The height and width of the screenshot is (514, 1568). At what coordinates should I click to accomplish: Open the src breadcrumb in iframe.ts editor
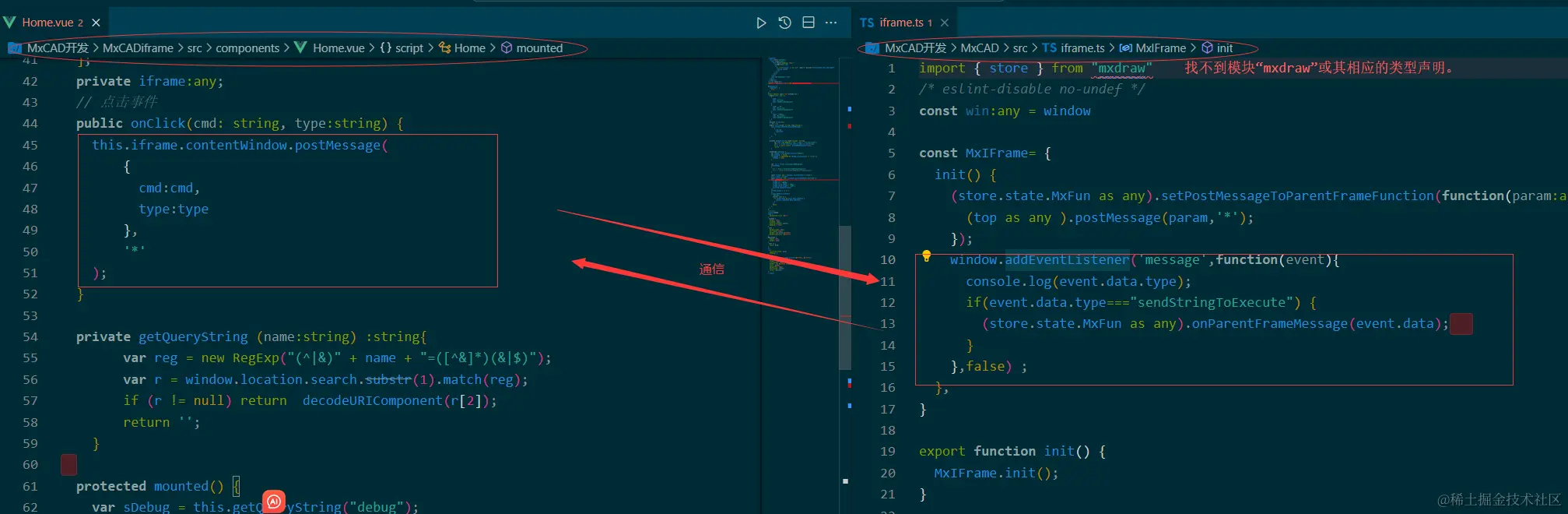pyautogui.click(x=1020, y=48)
